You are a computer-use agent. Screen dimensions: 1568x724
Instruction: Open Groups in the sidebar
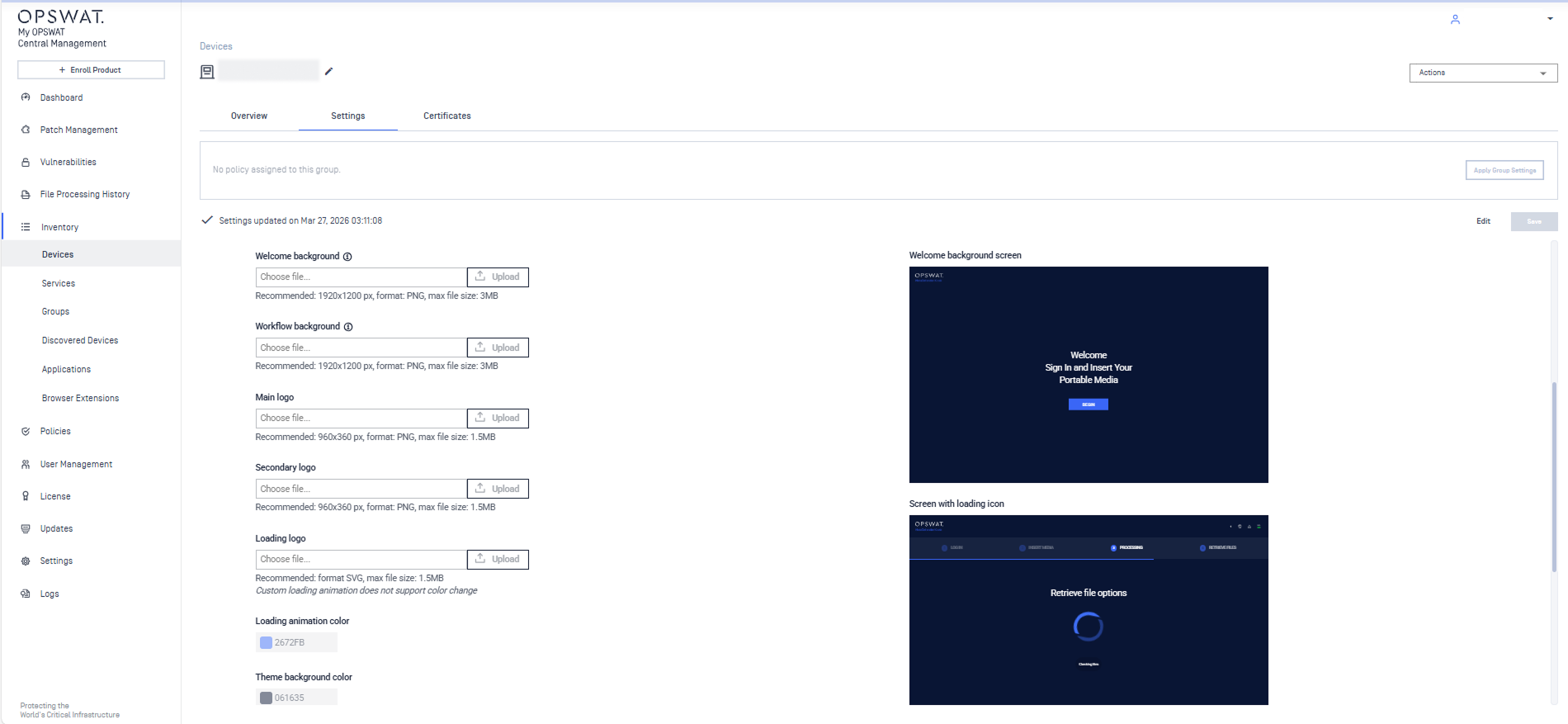(55, 311)
